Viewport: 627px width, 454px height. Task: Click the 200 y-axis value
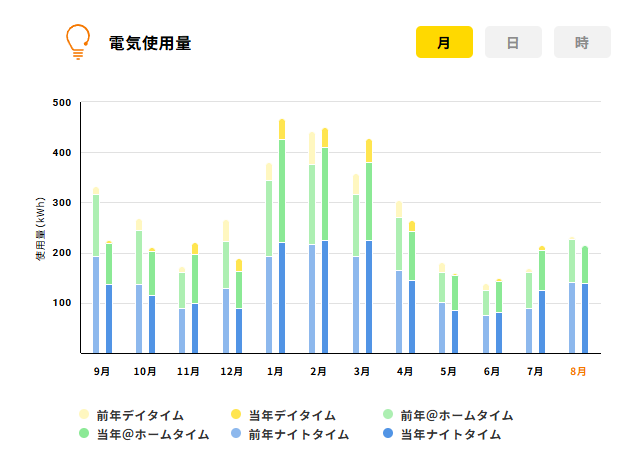coord(62,253)
